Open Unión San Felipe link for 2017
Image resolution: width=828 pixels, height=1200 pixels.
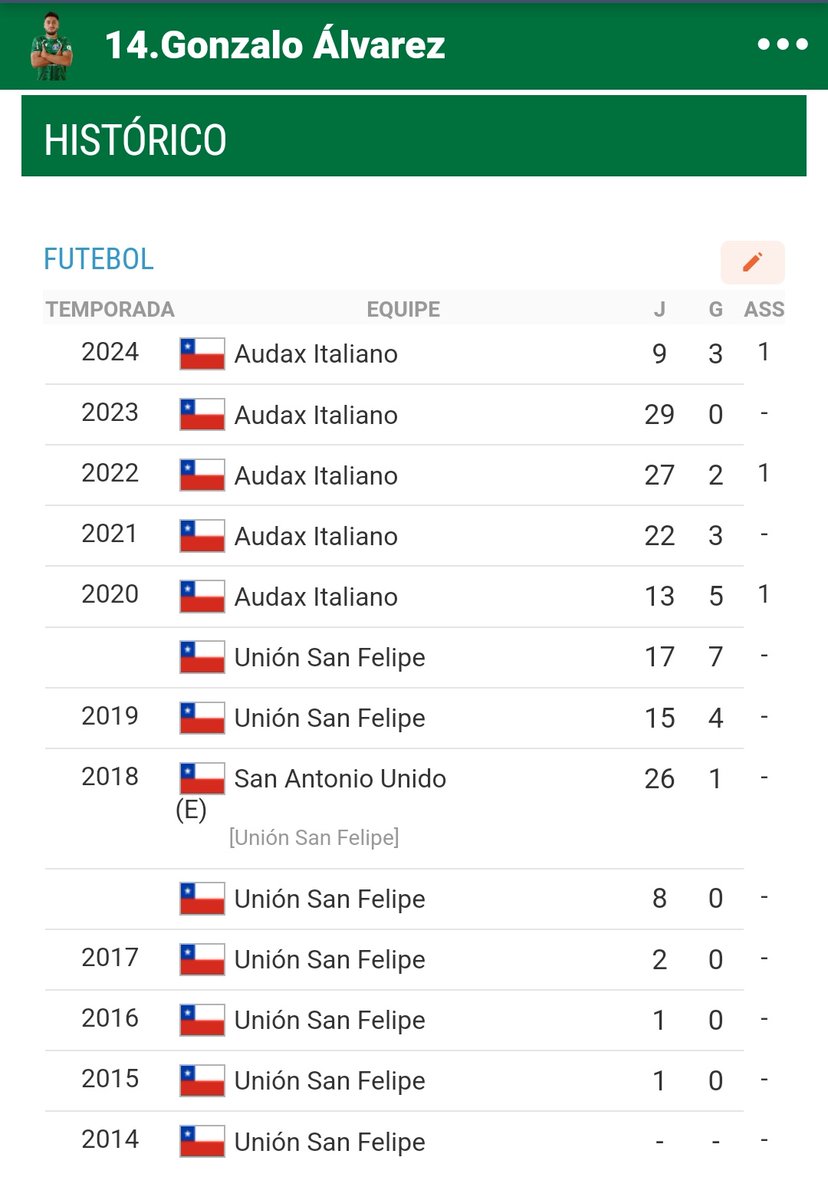point(329,960)
